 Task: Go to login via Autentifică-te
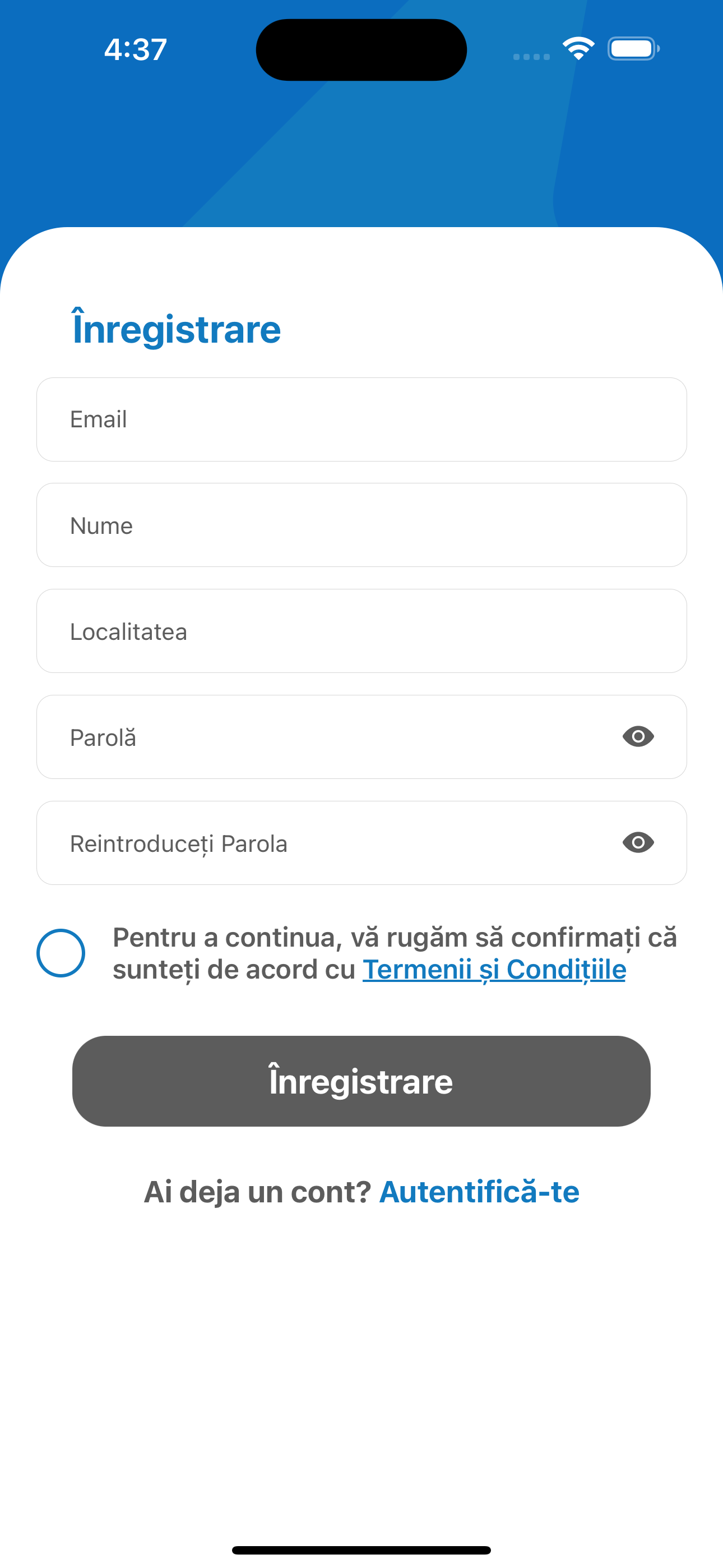click(479, 1192)
